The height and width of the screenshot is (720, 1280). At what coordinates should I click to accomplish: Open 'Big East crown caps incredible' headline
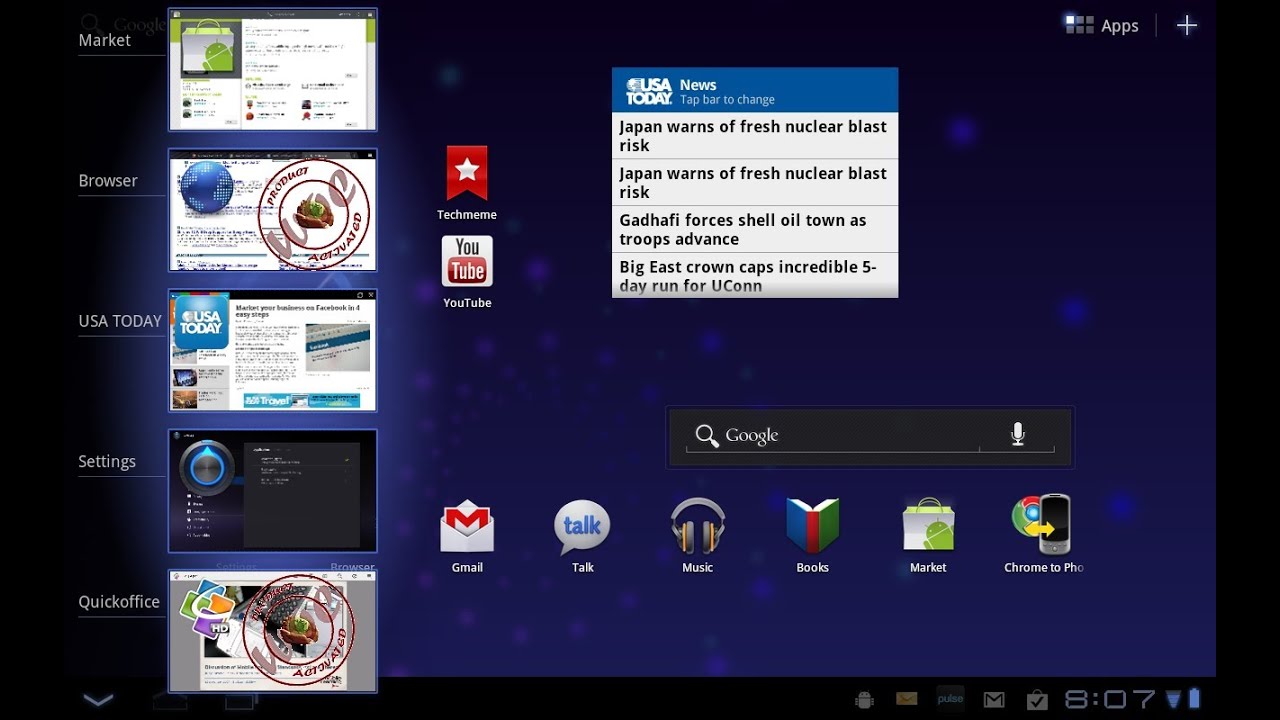(755, 275)
